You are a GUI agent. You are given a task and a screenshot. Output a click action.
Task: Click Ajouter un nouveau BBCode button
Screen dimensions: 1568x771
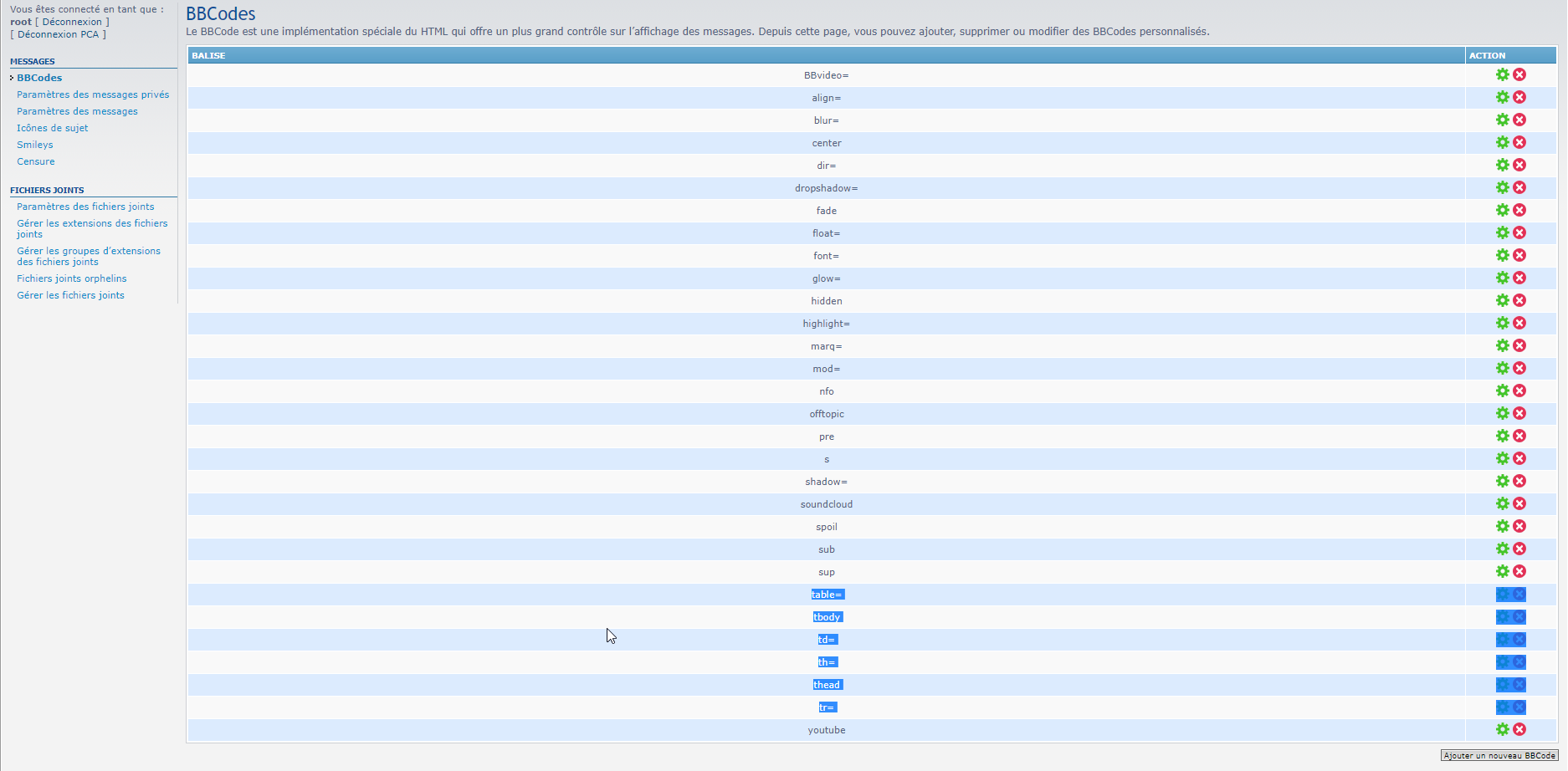1499,755
